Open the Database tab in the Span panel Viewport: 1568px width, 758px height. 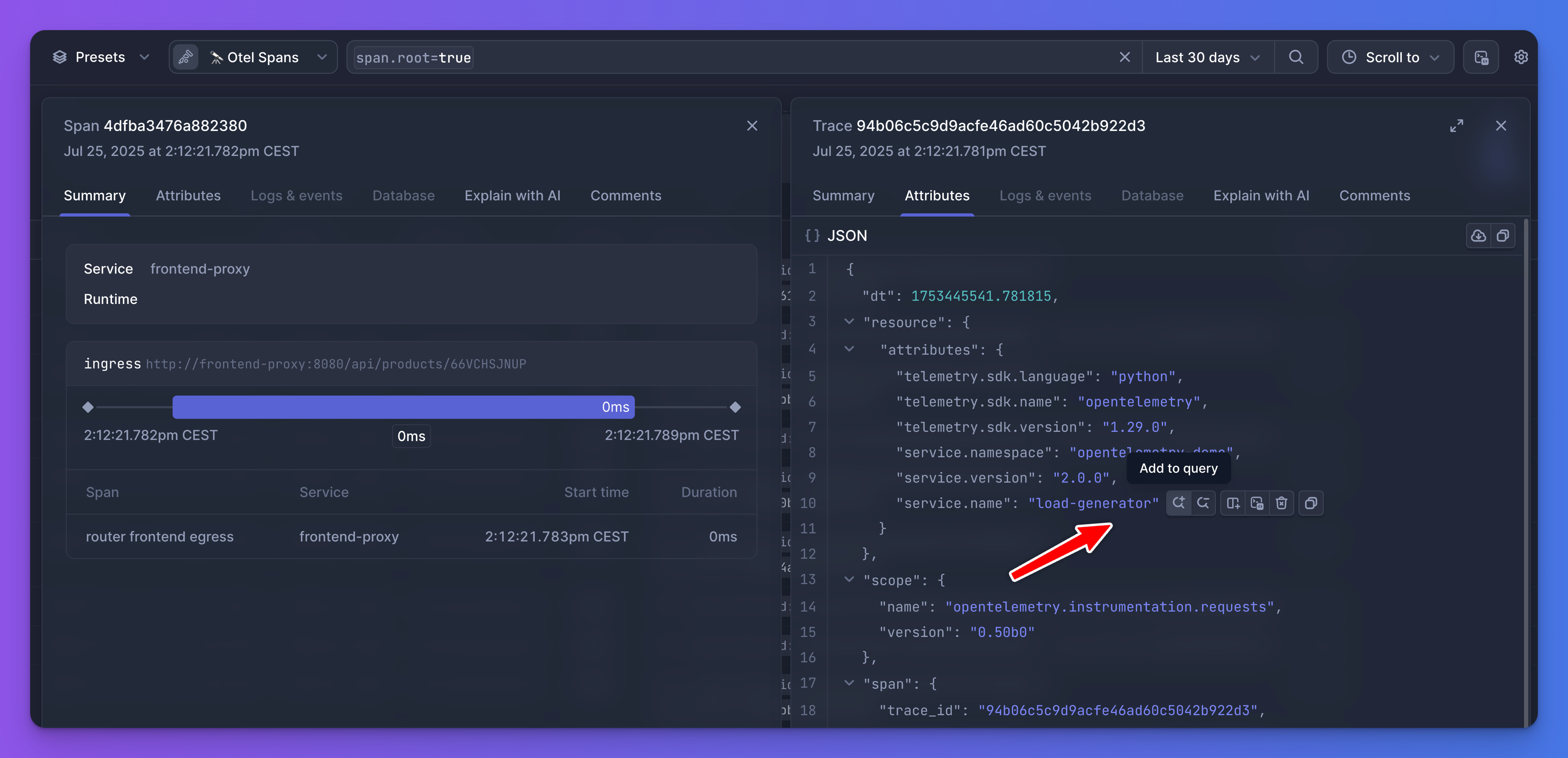coord(404,196)
